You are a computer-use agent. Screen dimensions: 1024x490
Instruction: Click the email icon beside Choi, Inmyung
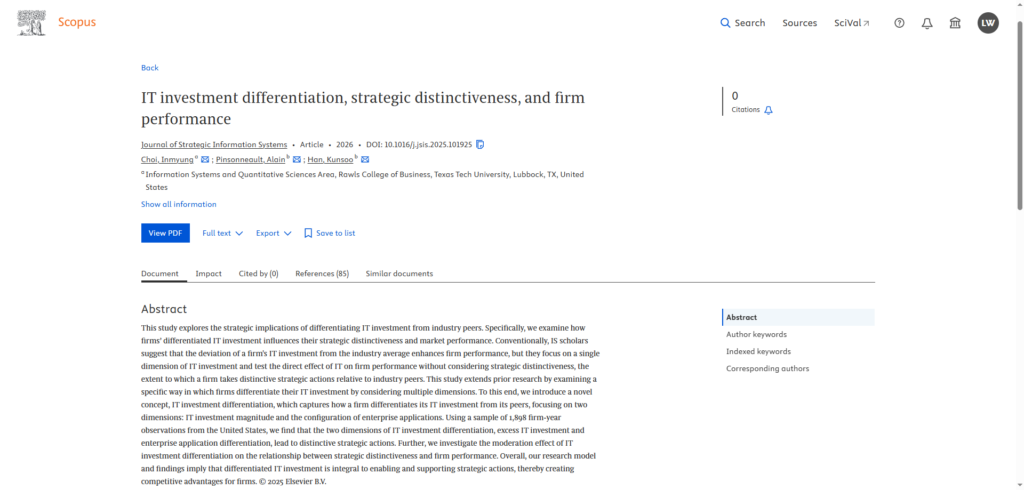205,160
